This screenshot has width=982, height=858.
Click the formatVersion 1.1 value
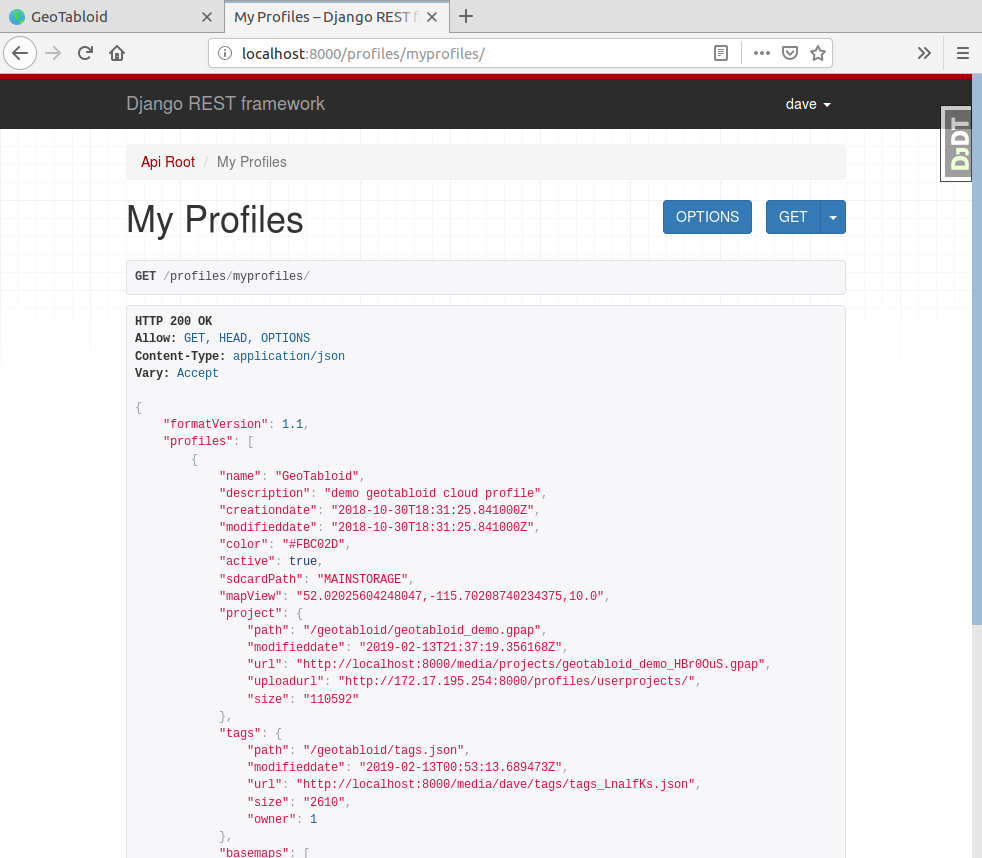[x=292, y=424]
